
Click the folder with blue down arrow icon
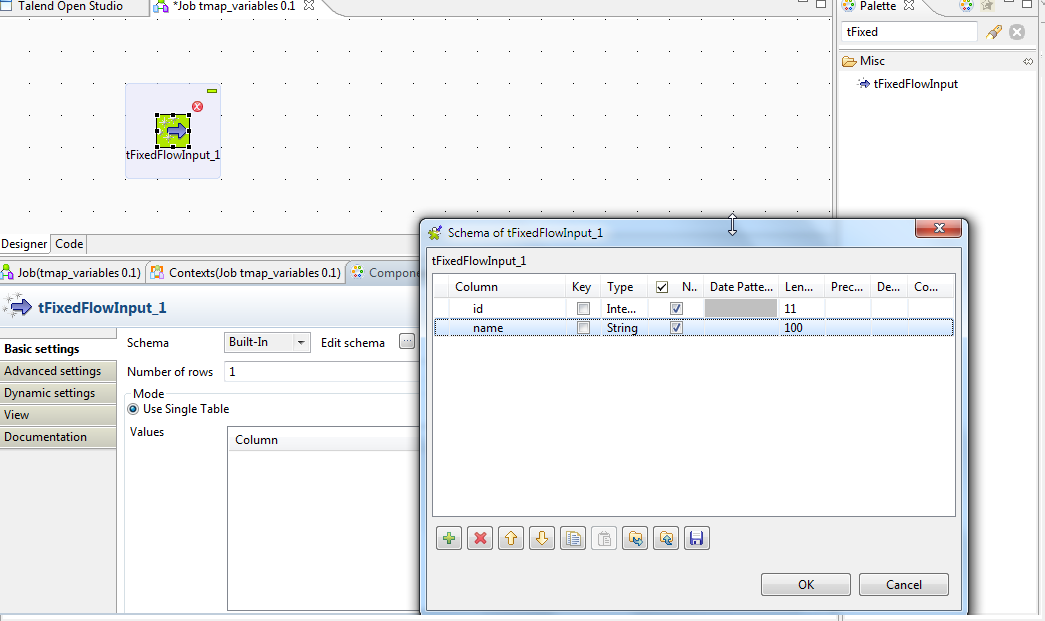tap(635, 538)
